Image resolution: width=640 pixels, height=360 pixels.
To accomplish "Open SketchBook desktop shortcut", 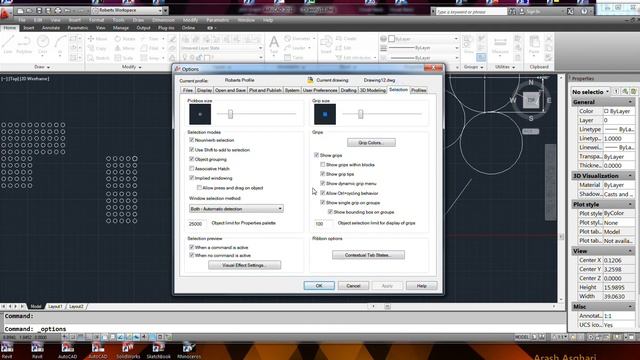I will click(158, 351).
